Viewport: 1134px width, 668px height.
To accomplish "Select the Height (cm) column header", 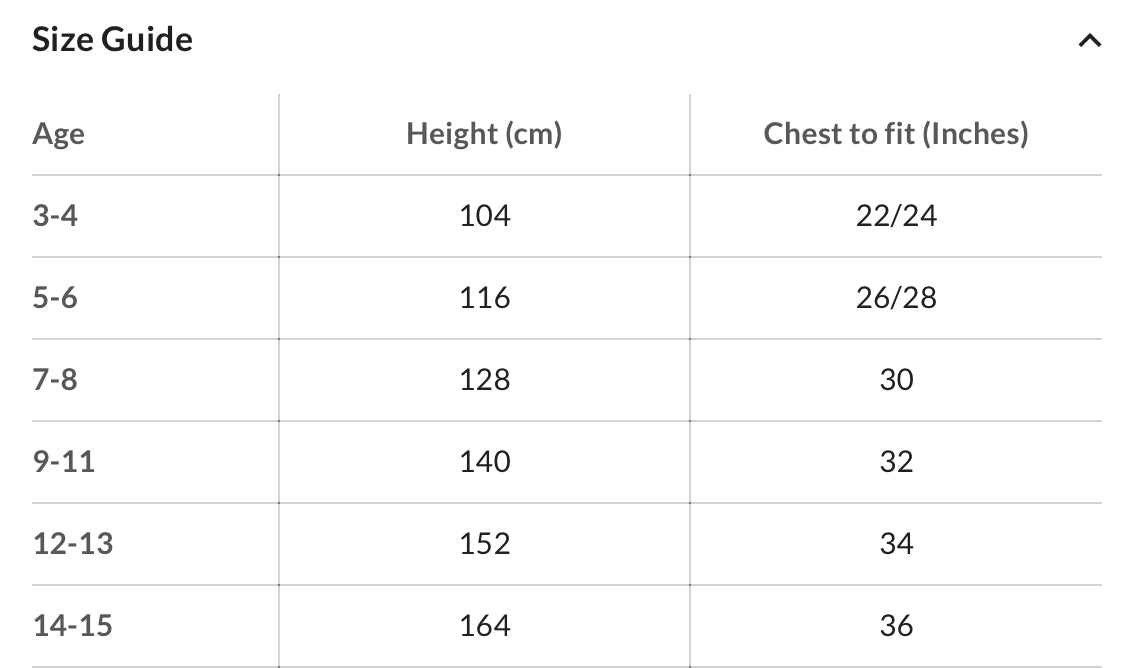I will pyautogui.click(x=484, y=134).
